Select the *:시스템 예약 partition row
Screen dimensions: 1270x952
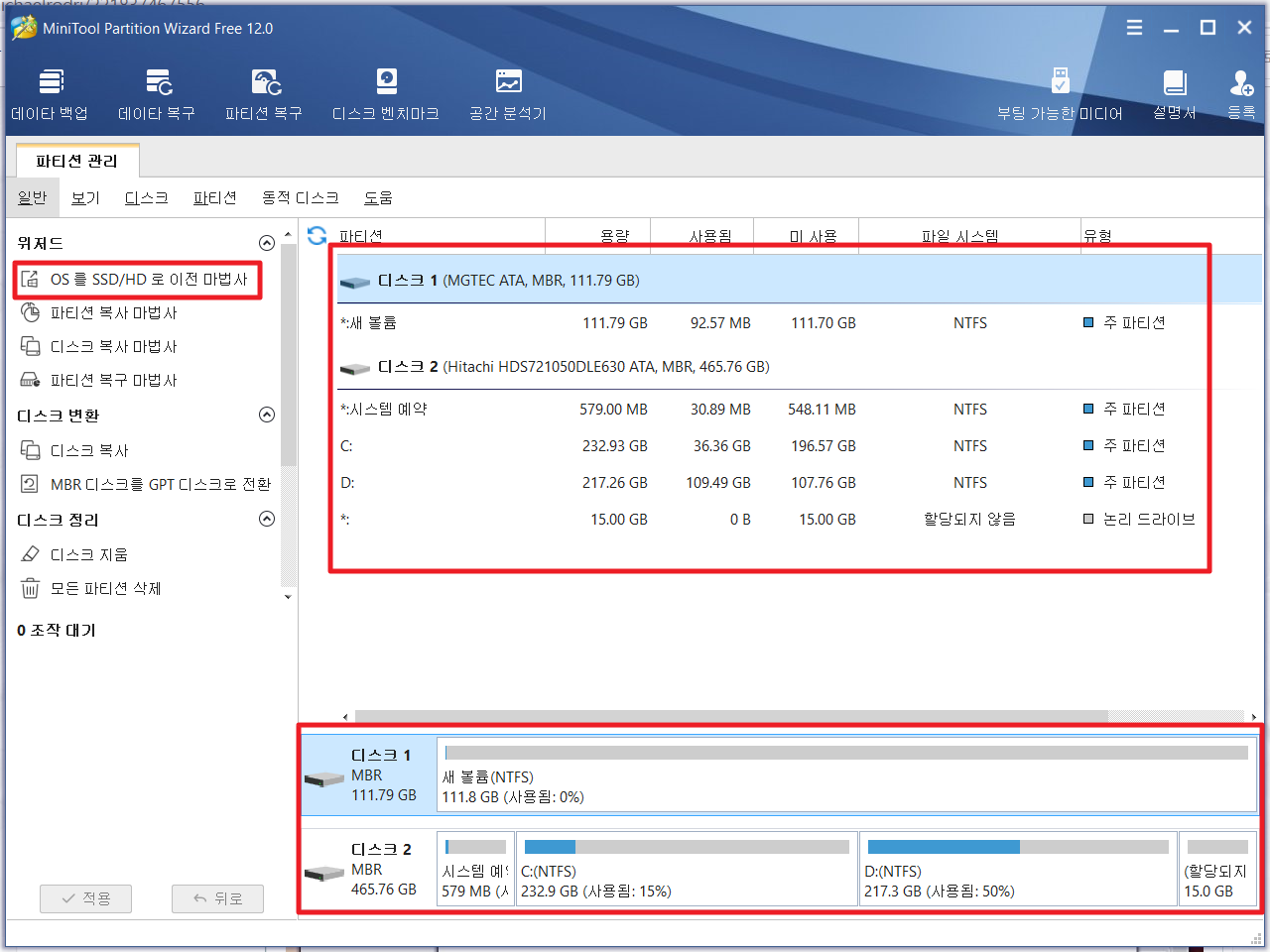coord(799,410)
